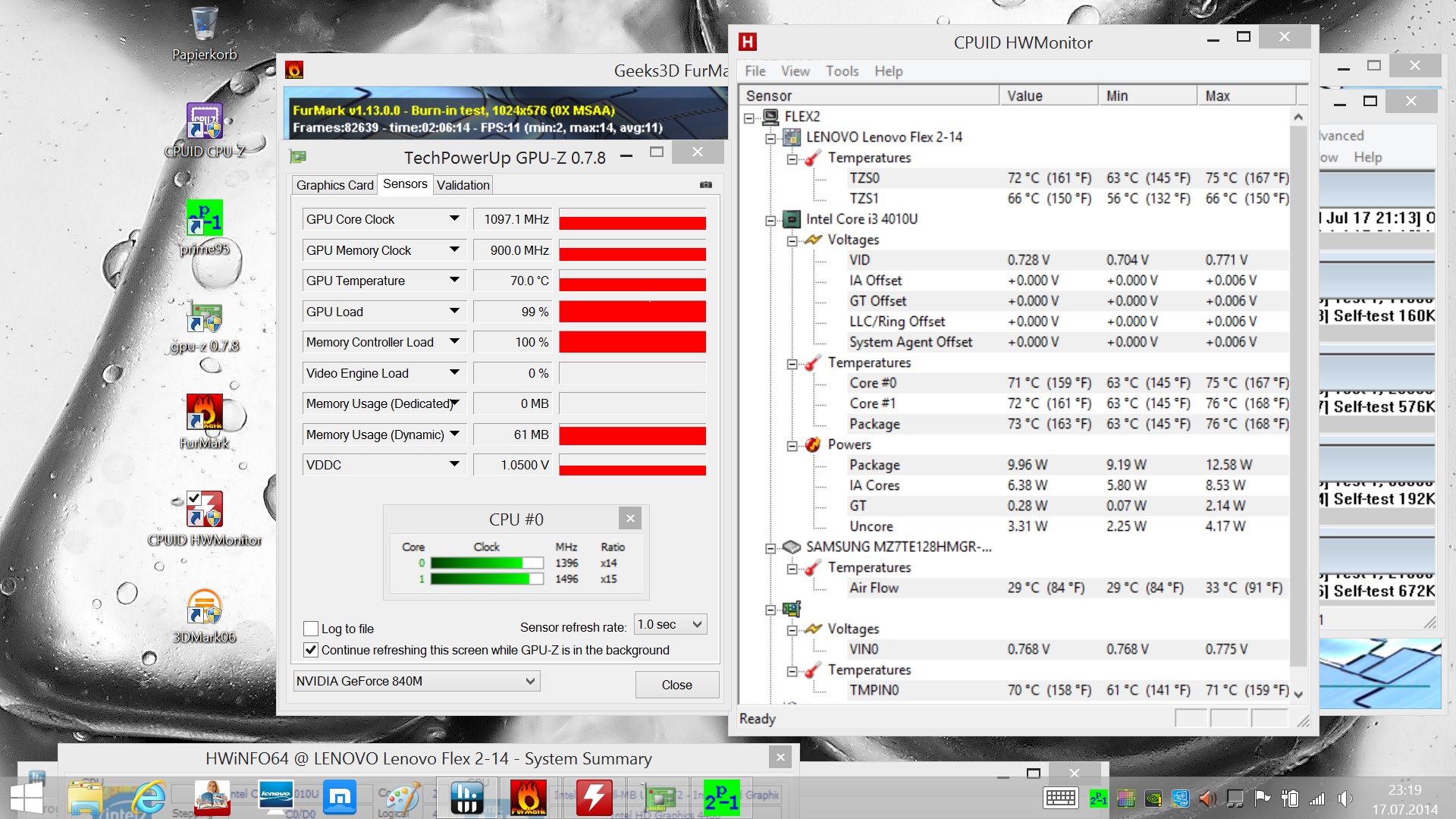This screenshot has height=819, width=1456.
Task: Click the NVIDIA tray icon
Action: pyautogui.click(x=1153, y=799)
